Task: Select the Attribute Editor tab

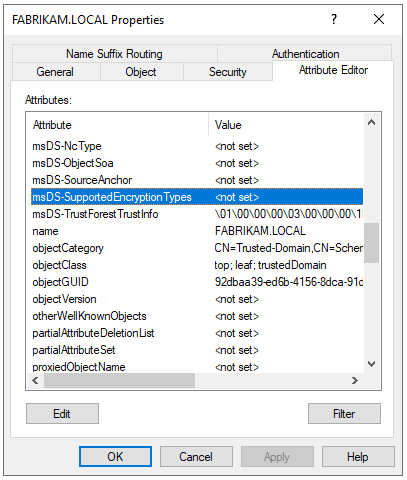Action: click(x=333, y=70)
